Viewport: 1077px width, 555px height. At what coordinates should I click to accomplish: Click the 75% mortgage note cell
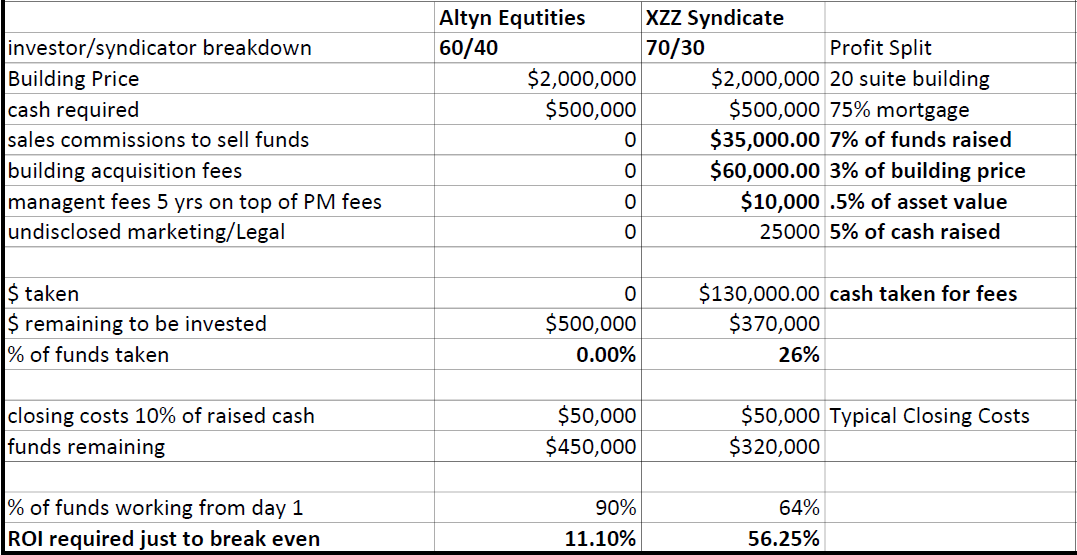[x=899, y=110]
